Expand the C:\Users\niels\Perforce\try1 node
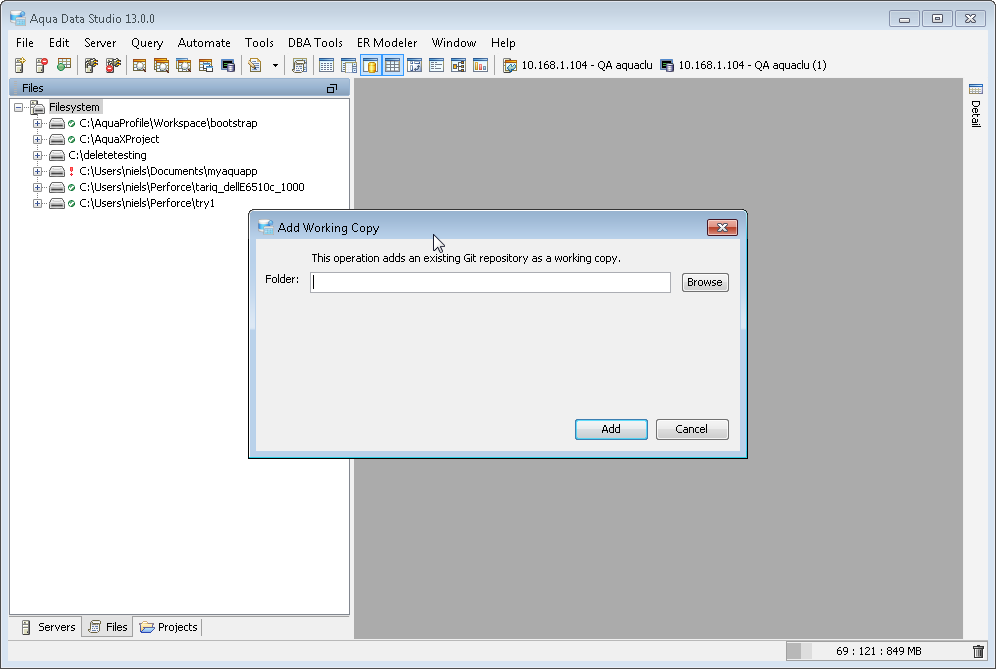Image resolution: width=996 pixels, height=669 pixels. [37, 203]
